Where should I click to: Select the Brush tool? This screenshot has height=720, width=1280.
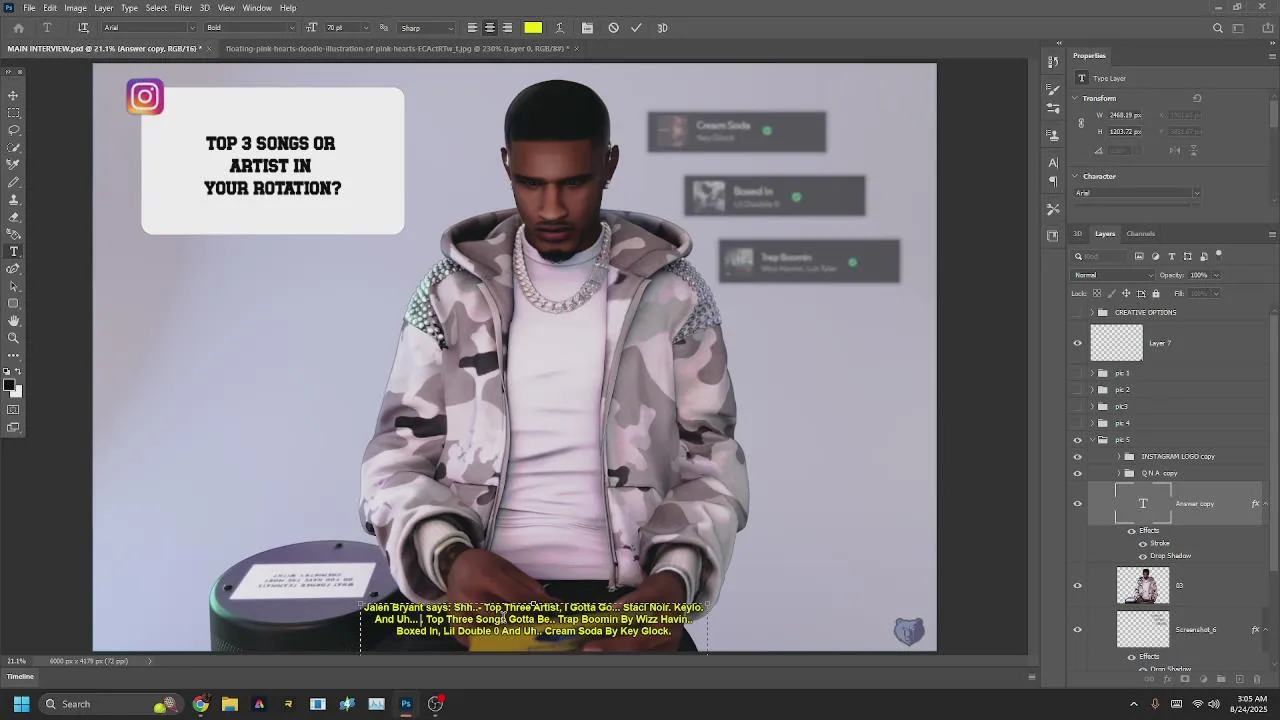[x=13, y=182]
